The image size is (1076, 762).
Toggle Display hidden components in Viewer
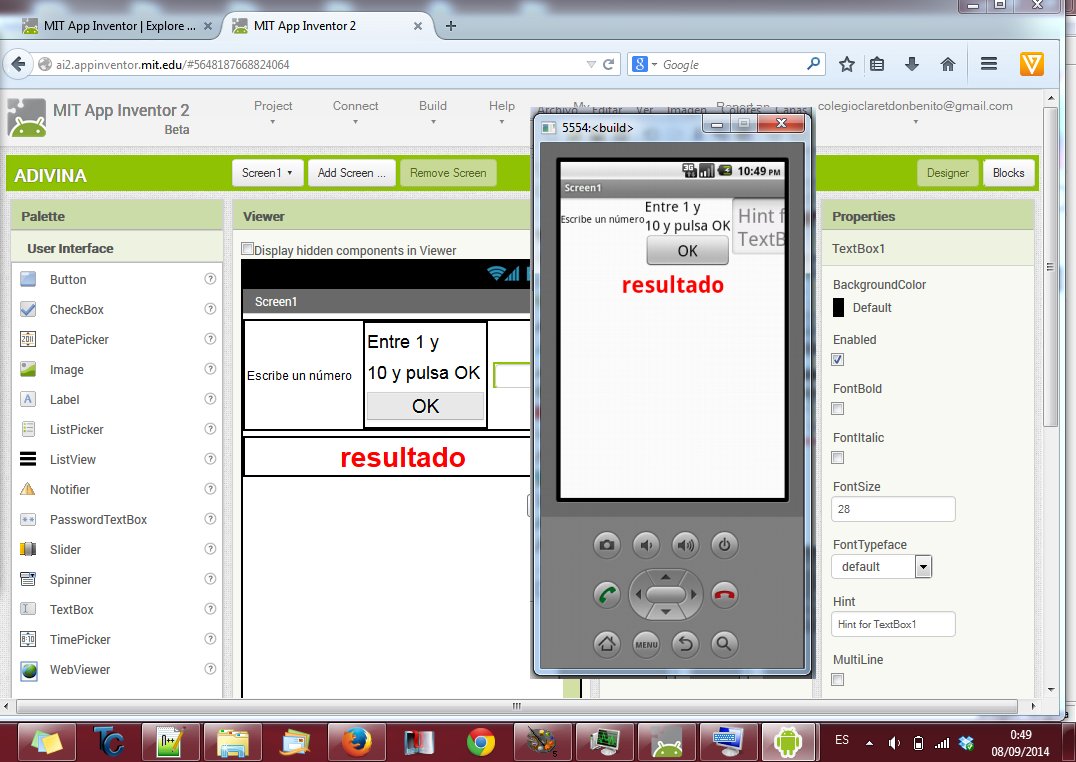pyautogui.click(x=248, y=249)
